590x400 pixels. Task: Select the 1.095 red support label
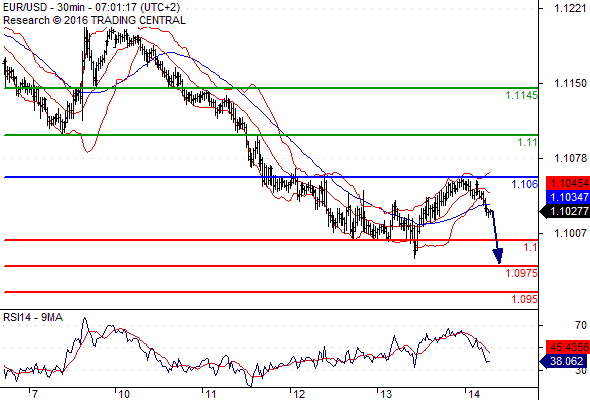pyautogui.click(x=524, y=299)
